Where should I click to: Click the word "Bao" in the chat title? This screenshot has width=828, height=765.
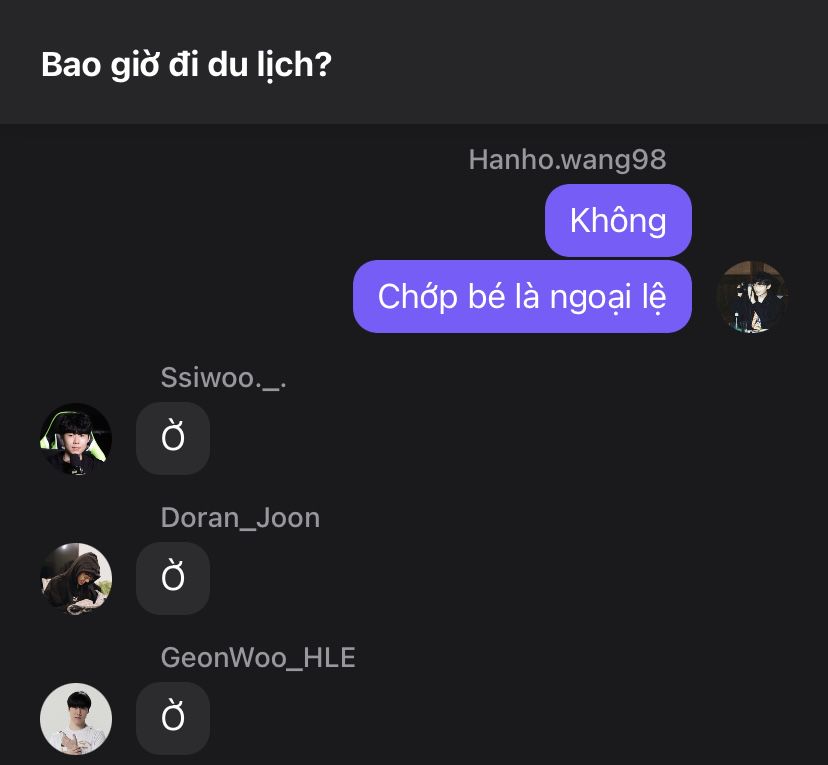(68, 65)
